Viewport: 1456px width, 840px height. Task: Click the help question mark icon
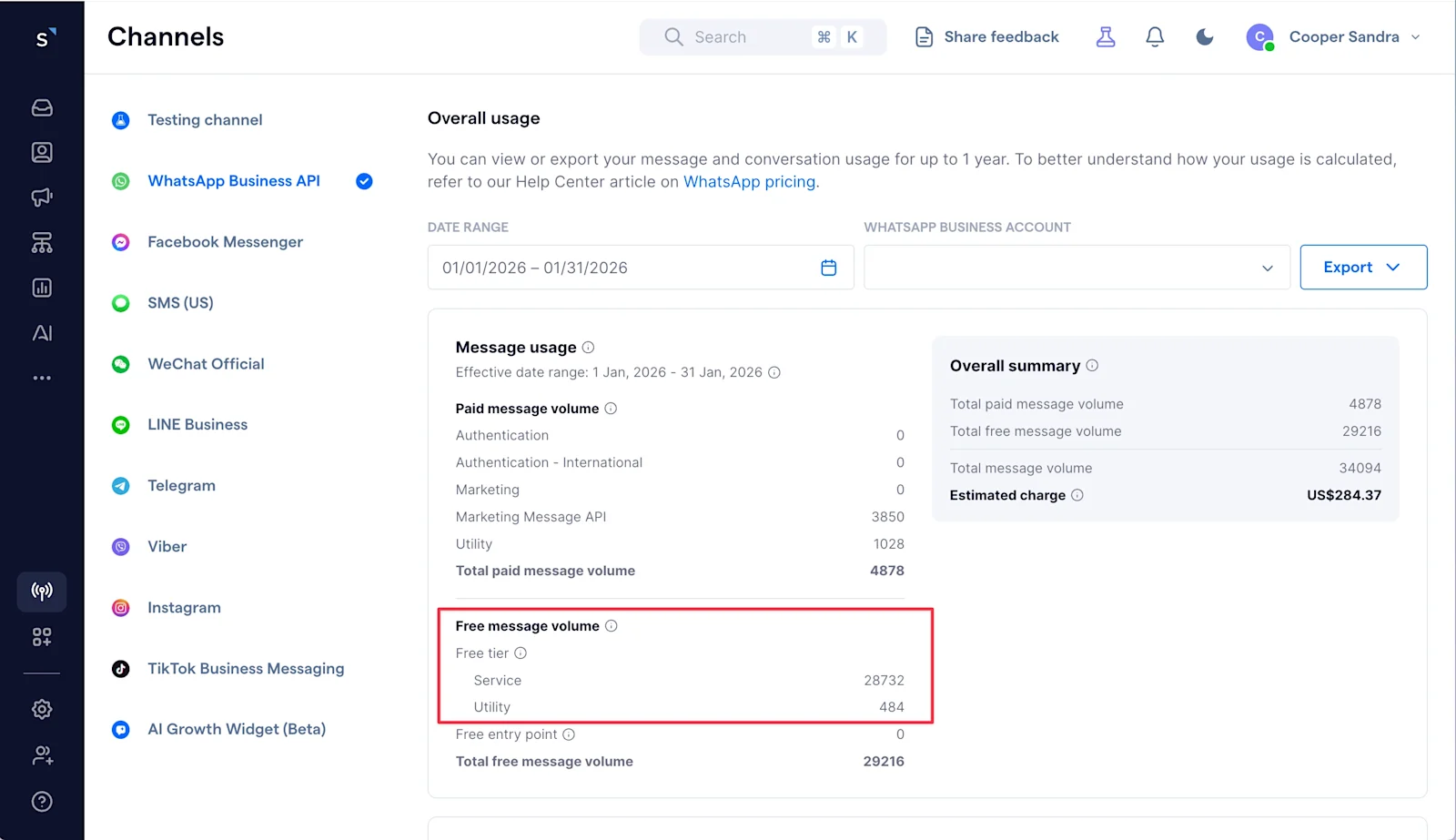click(42, 802)
